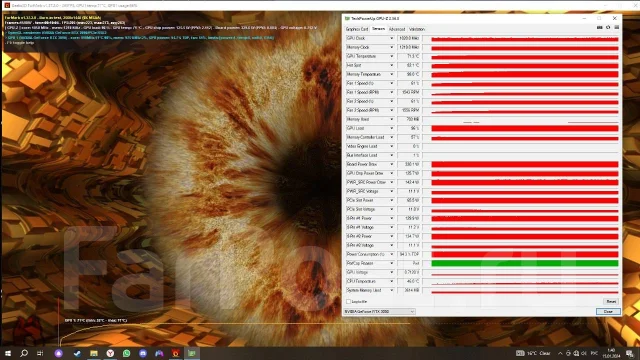Expand the PerfCap Reason dropdown
Image resolution: width=640 pixels, height=360 pixels.
(391, 263)
